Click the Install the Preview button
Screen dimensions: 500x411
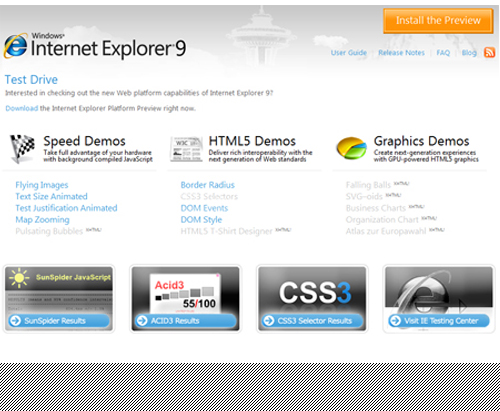click(x=438, y=21)
